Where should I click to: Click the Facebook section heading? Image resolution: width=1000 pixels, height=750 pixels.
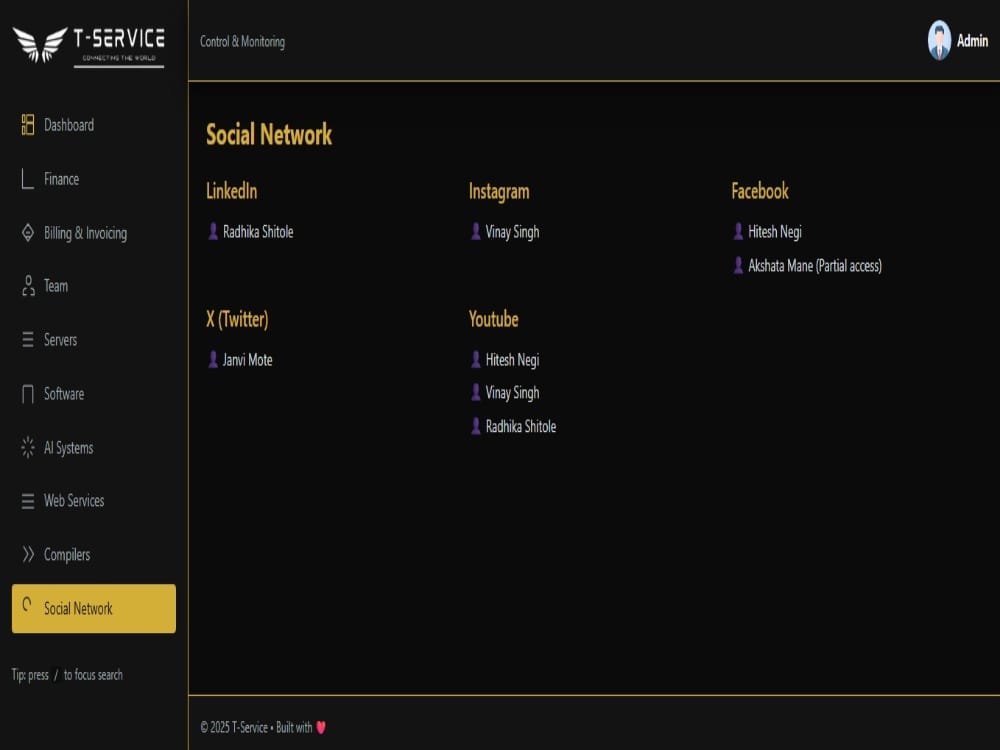click(760, 191)
